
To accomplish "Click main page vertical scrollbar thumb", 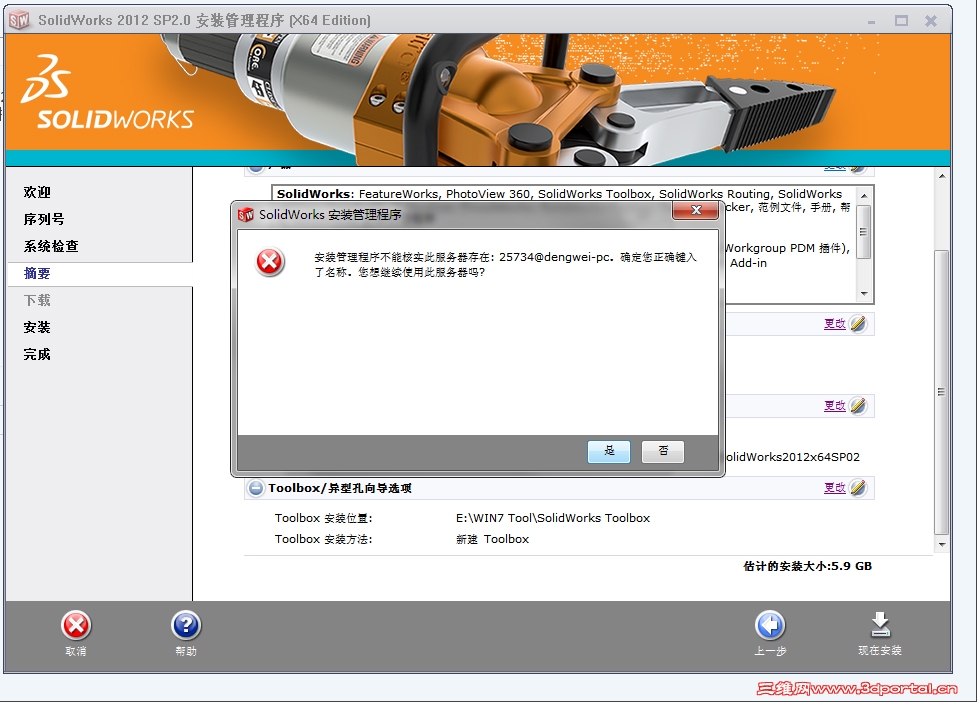I will [x=942, y=392].
